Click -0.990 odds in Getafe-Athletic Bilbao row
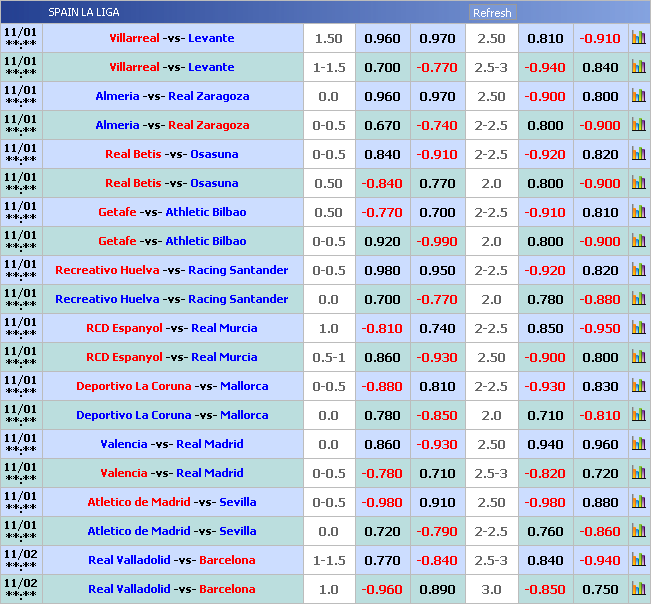 click(437, 241)
